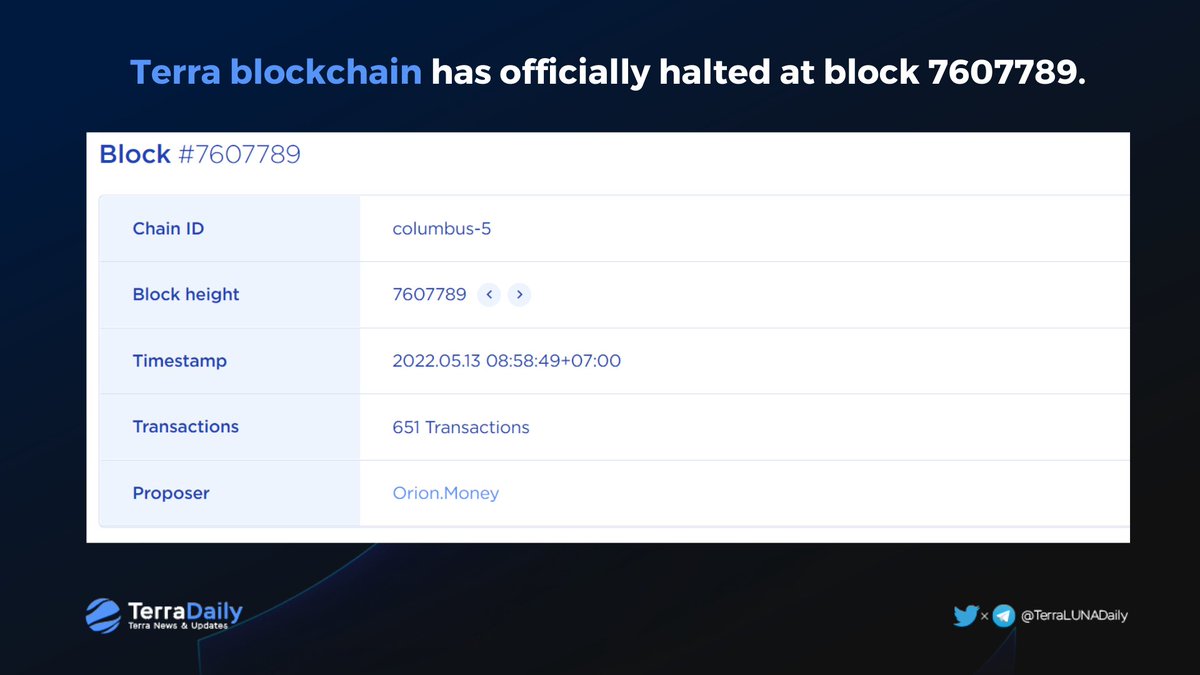Click the 651 Transactions value
The height and width of the screenshot is (675, 1200).
pyautogui.click(x=461, y=427)
